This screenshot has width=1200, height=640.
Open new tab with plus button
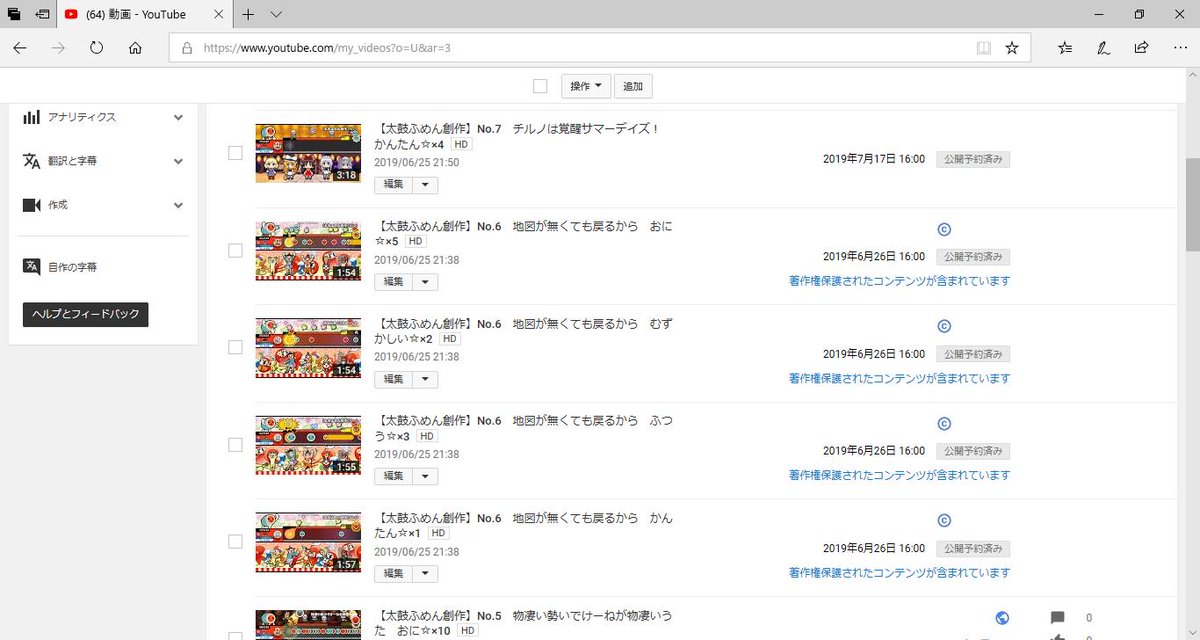tap(248, 14)
